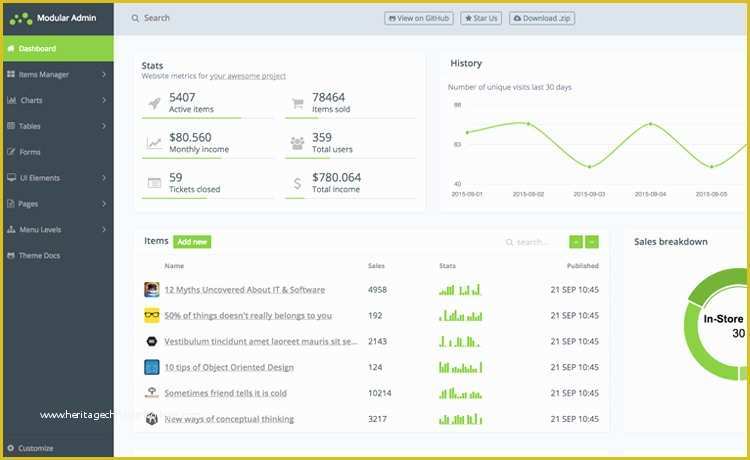Click the Pages document icon
This screenshot has width=750, height=460.
[11, 203]
